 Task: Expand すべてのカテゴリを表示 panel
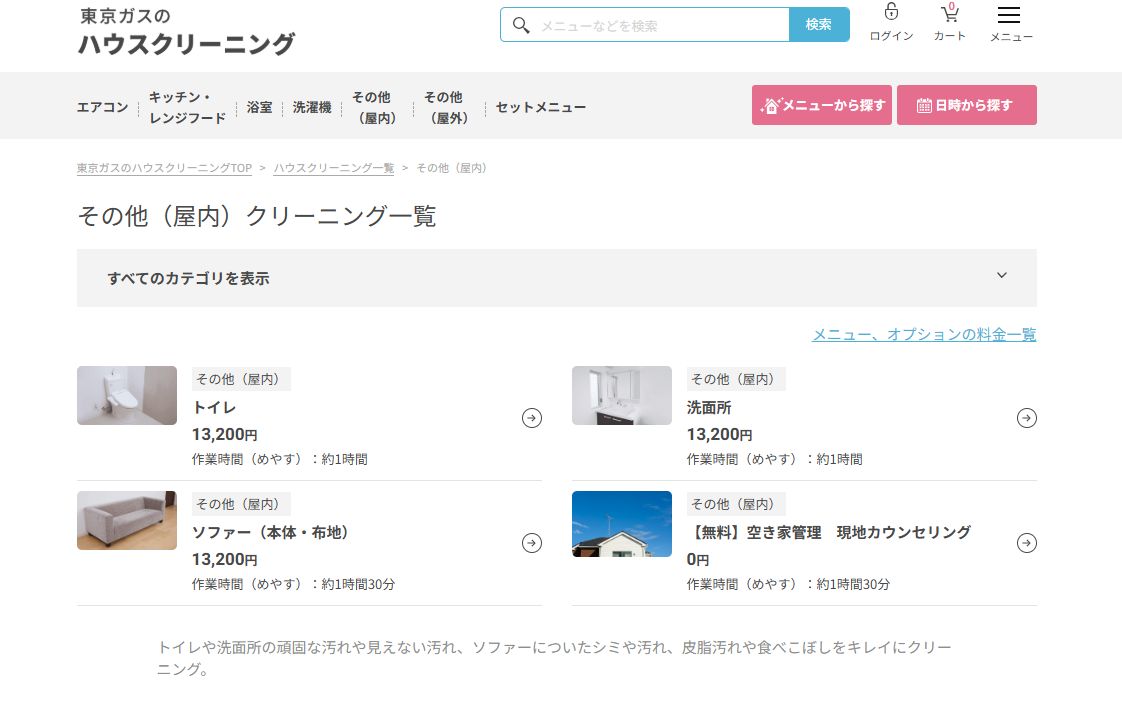(188, 279)
